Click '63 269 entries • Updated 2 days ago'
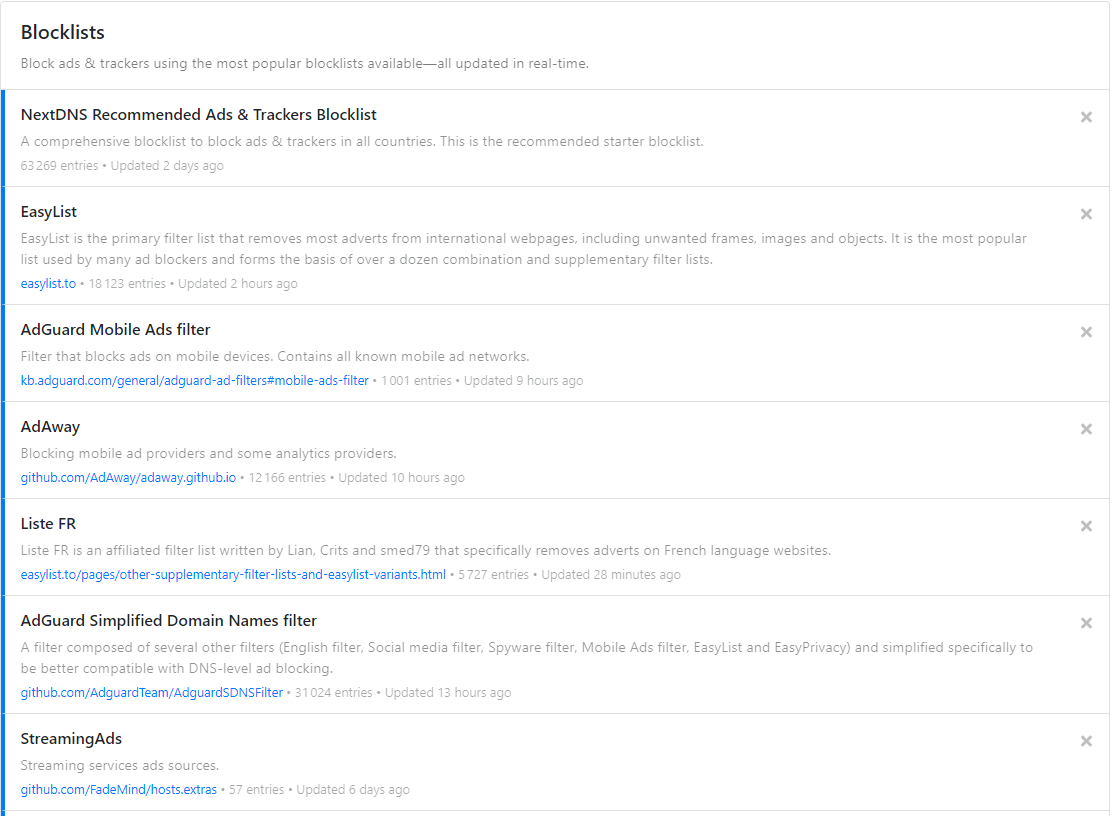This screenshot has height=816, width=1112. [x=122, y=166]
